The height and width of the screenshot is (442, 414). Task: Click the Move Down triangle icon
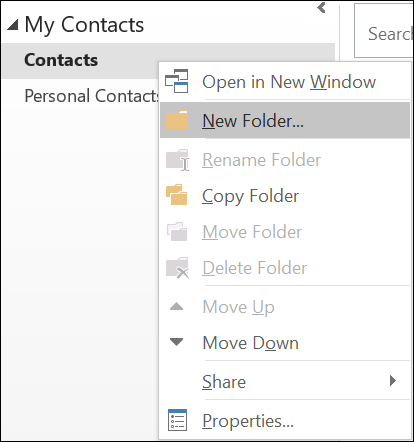tap(176, 342)
